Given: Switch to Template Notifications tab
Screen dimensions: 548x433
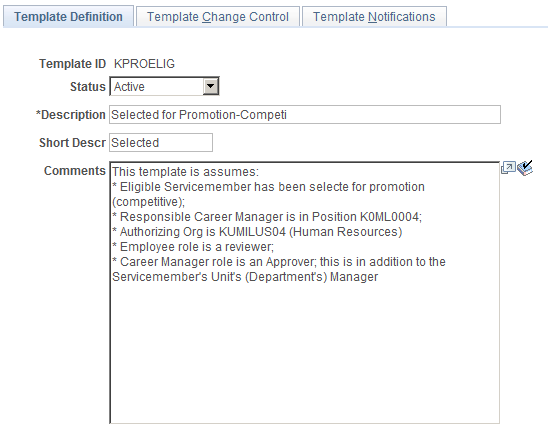Looking at the screenshot, I should 374,17.
